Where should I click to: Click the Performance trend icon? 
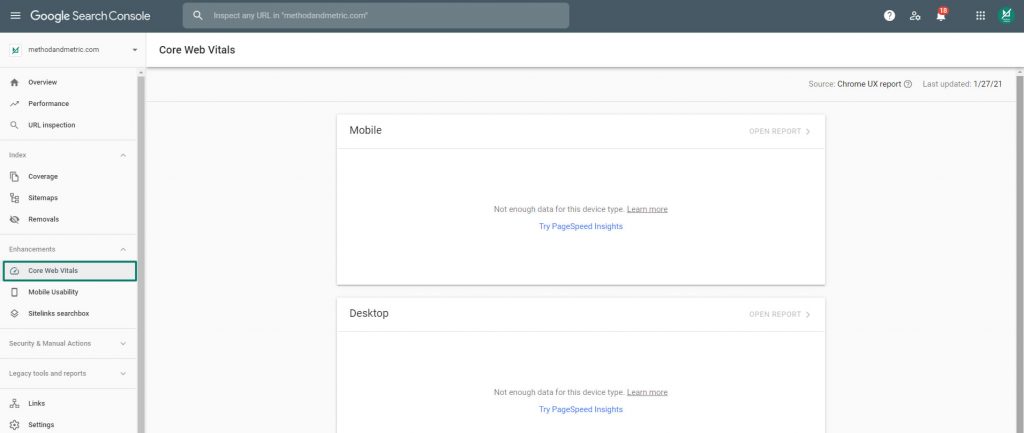14,104
